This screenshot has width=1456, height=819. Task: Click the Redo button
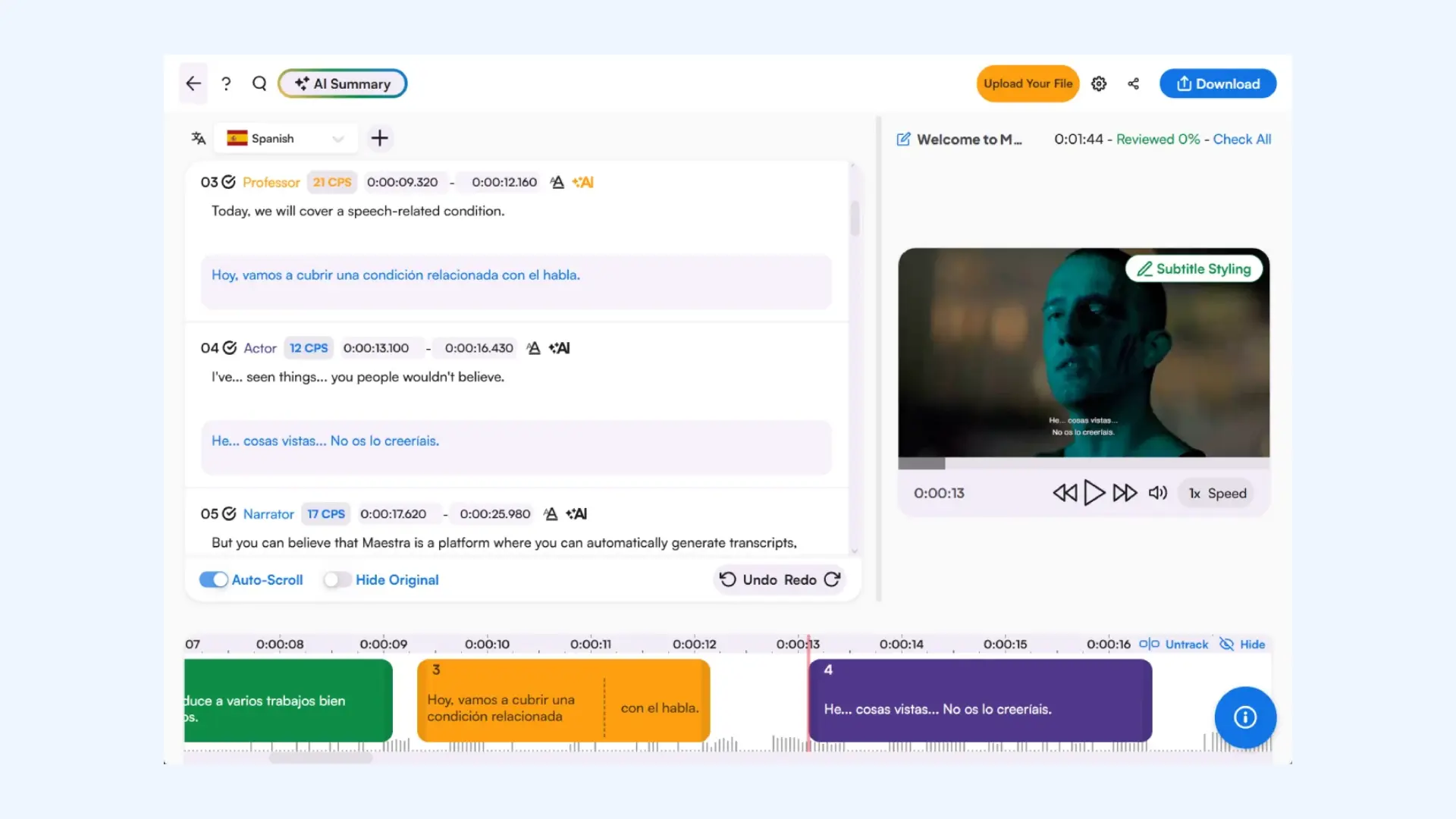813,579
